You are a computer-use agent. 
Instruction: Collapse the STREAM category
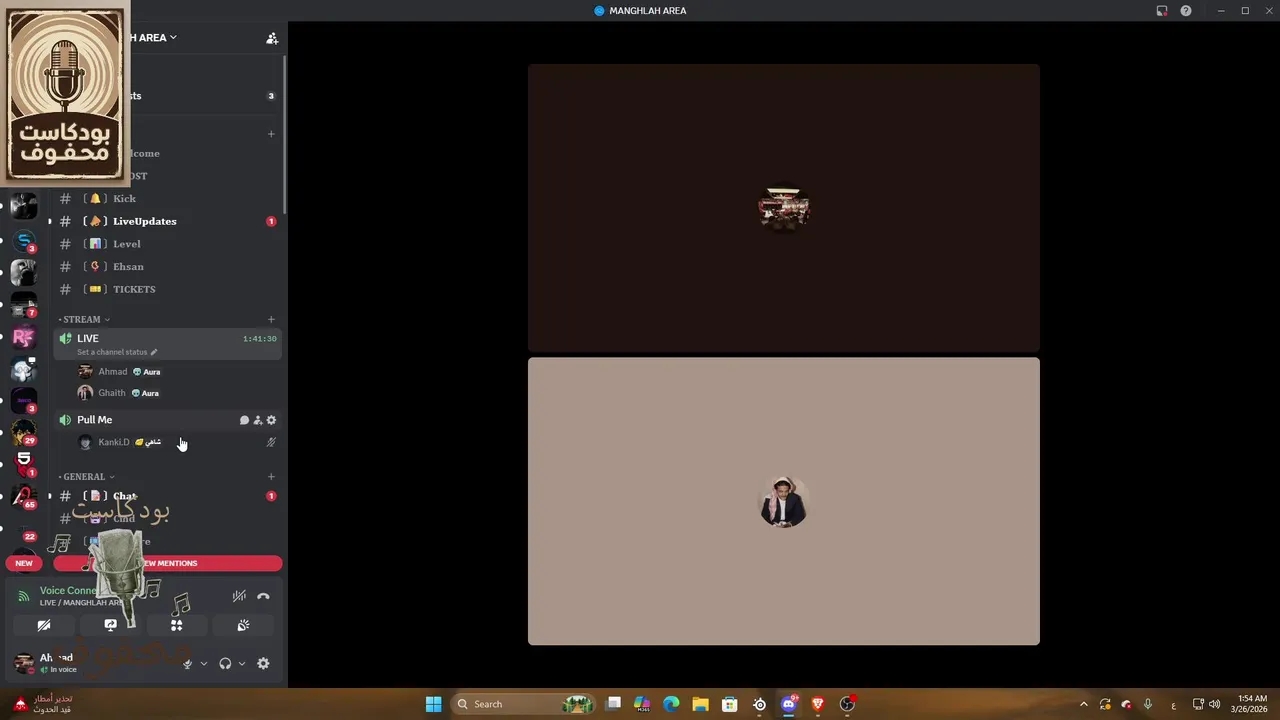tap(84, 320)
